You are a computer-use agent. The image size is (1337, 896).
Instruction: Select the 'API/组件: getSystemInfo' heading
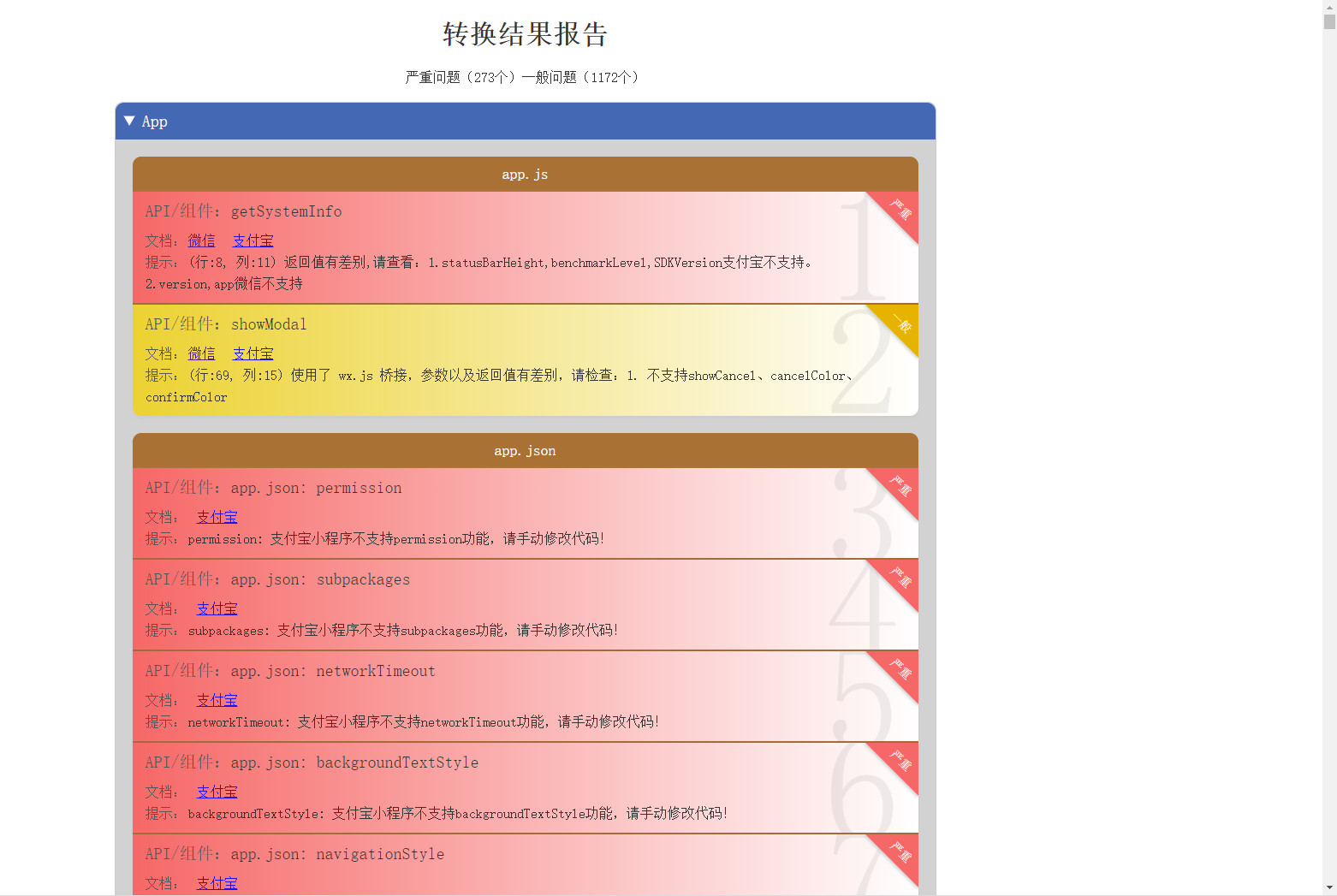click(x=244, y=211)
